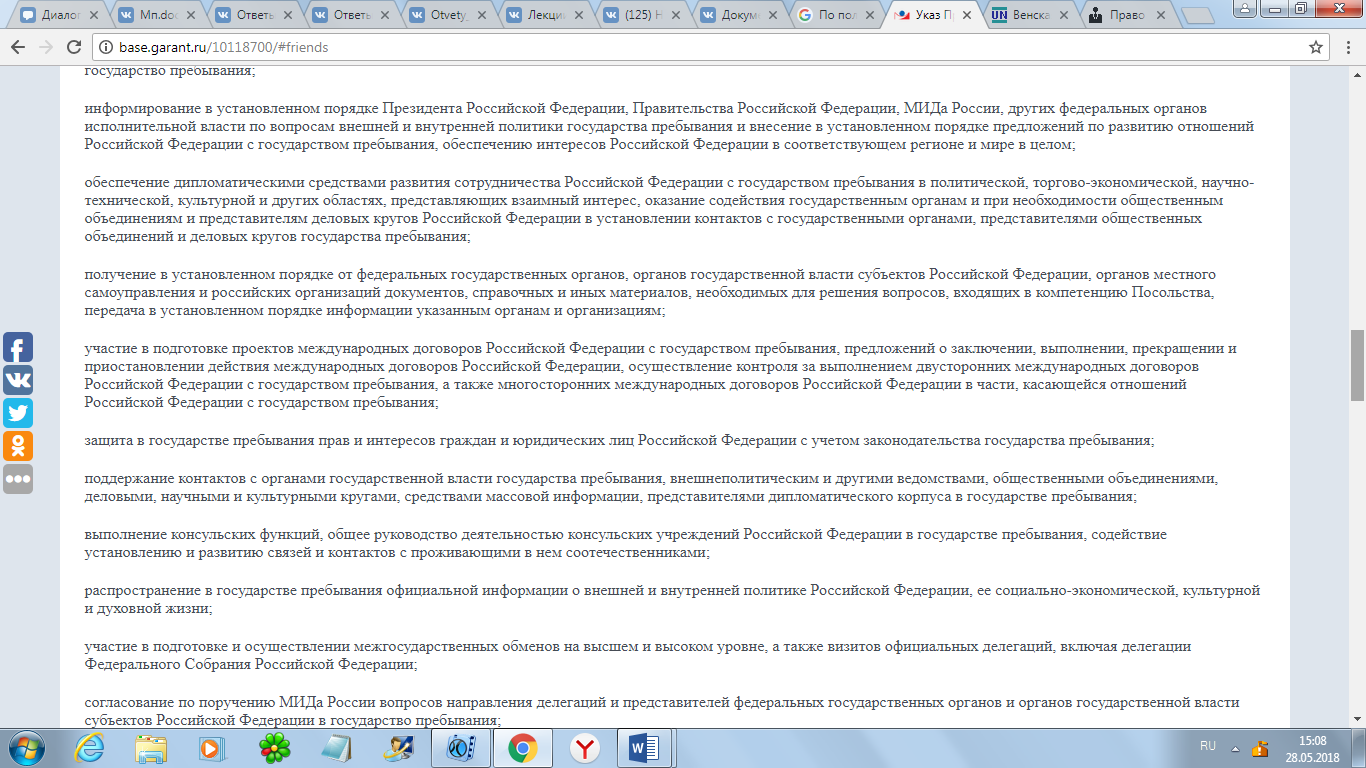The height and width of the screenshot is (768, 1366).
Task: Open more sharing options (three dots)
Action: click(x=18, y=479)
